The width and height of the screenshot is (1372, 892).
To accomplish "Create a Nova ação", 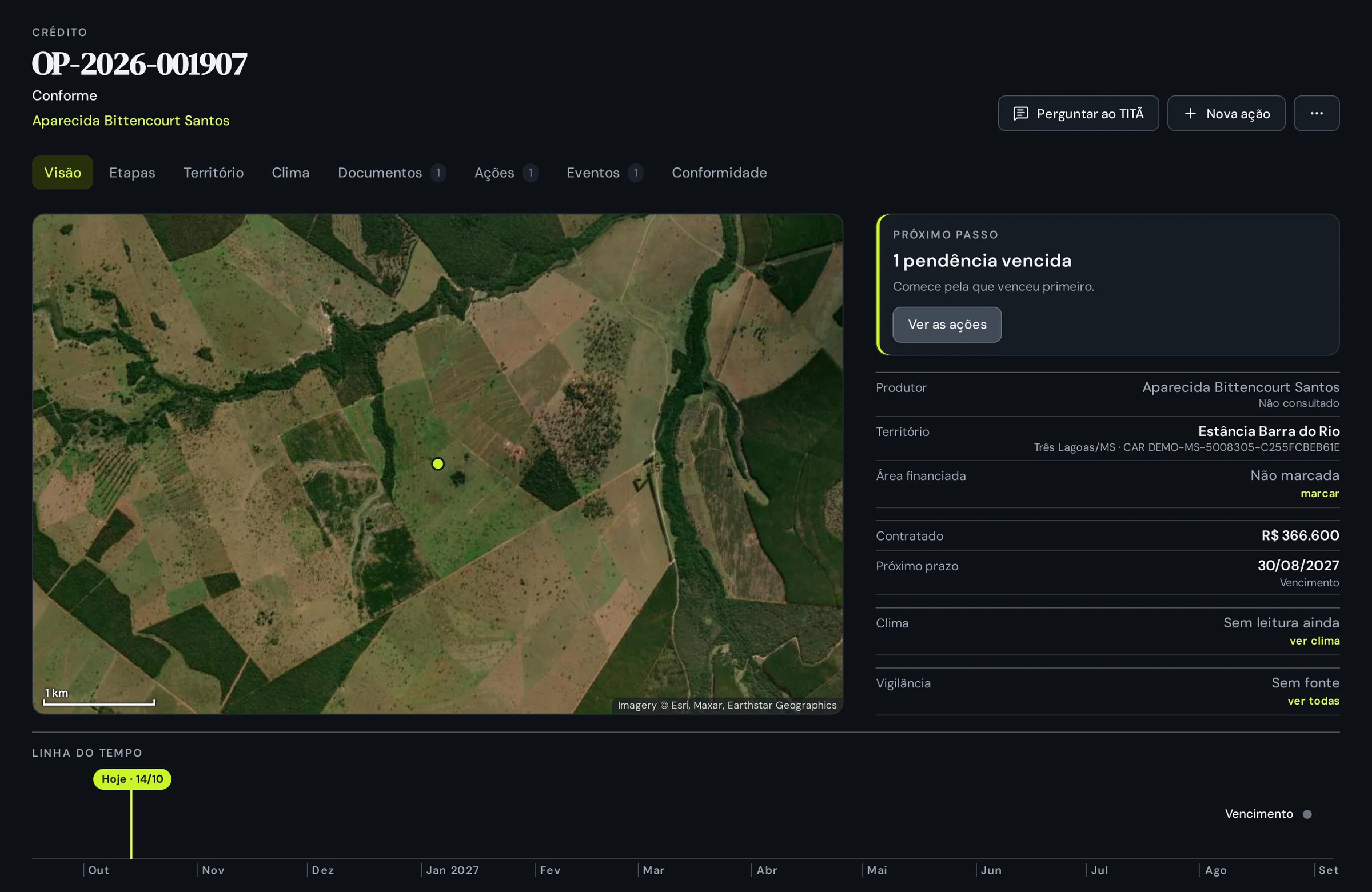I will pyautogui.click(x=1226, y=114).
